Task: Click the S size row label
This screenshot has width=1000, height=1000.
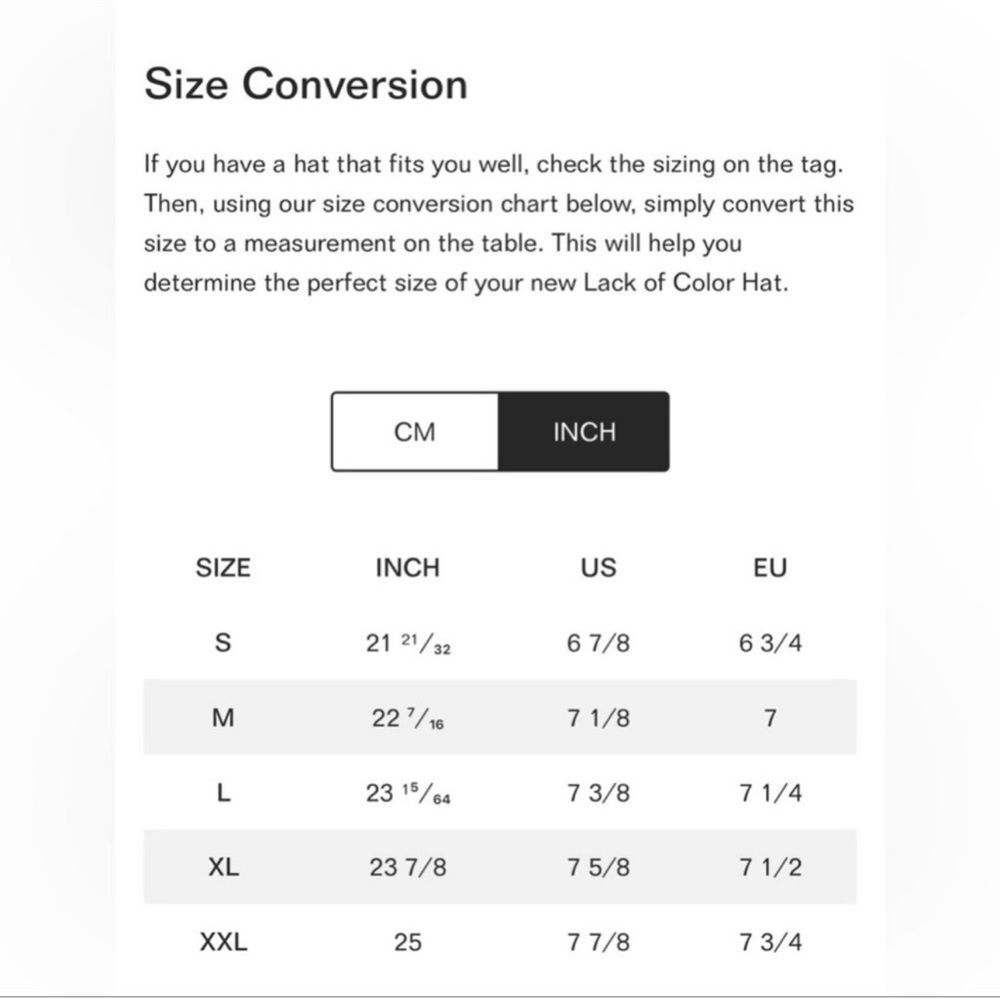Action: point(223,642)
